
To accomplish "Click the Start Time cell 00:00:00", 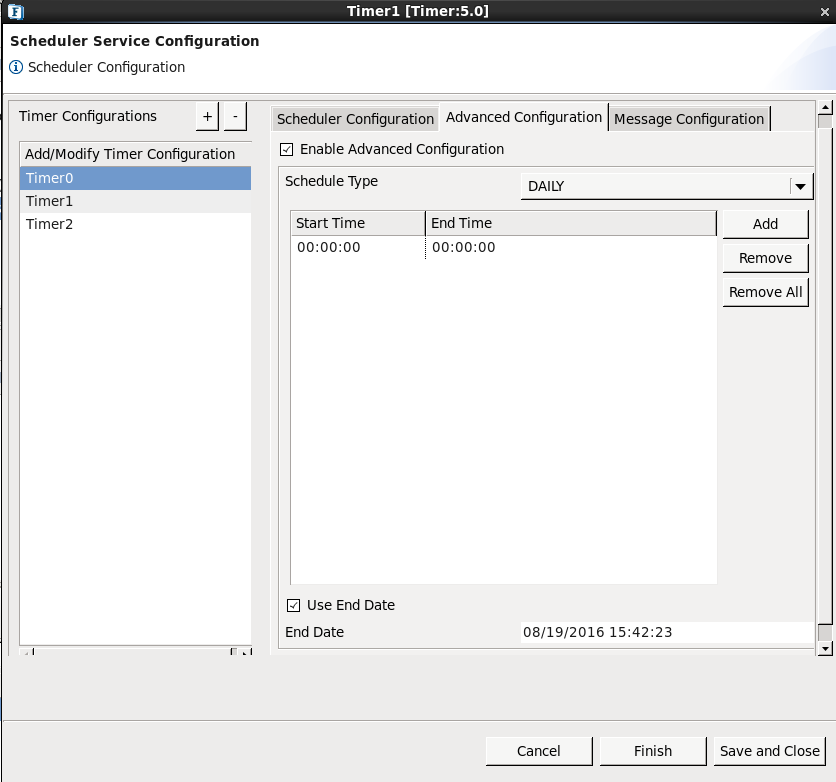I will [329, 248].
